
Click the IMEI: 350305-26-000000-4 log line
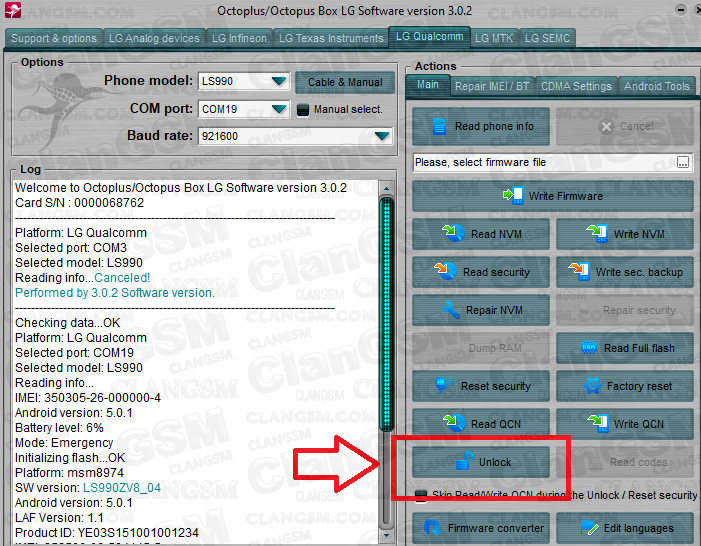88,398
